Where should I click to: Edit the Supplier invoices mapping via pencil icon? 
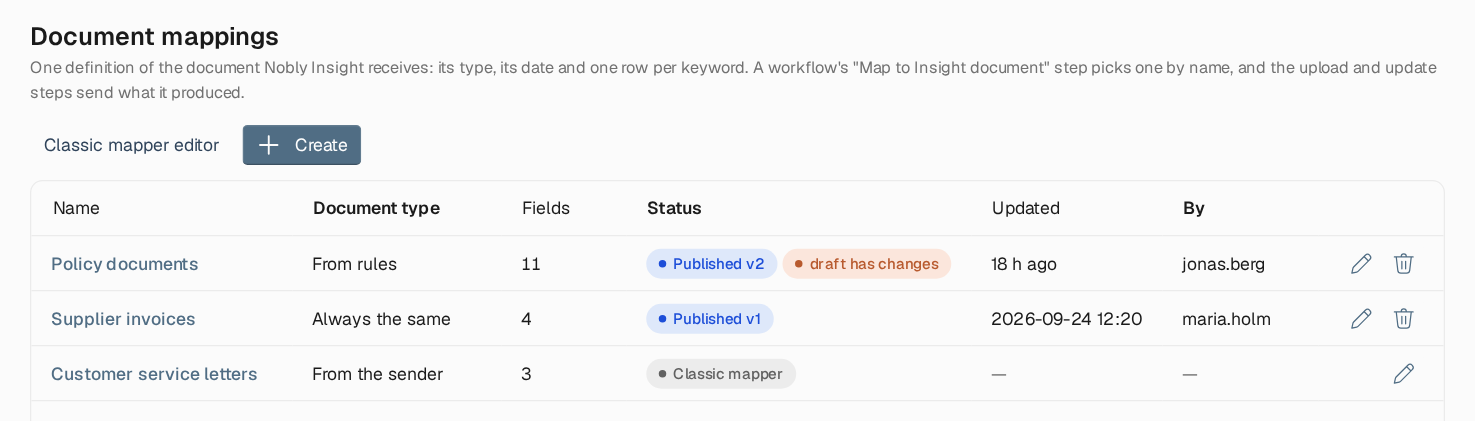(x=1361, y=319)
